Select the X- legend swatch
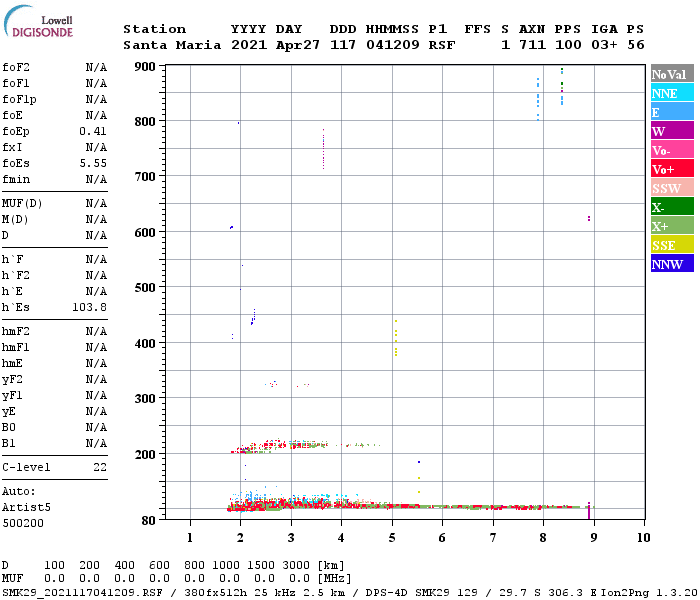 tap(672, 207)
